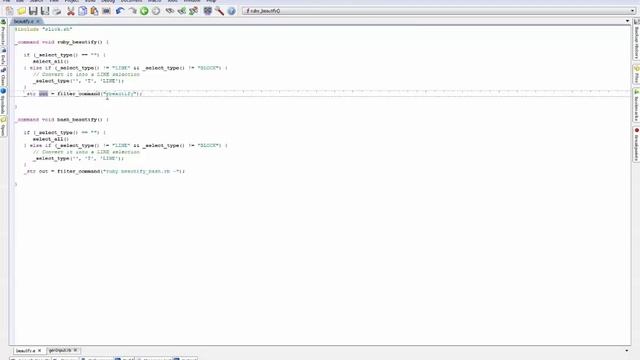Open the Open side panel tab
Viewport: 640px width, 360px height.
pos(3,127)
